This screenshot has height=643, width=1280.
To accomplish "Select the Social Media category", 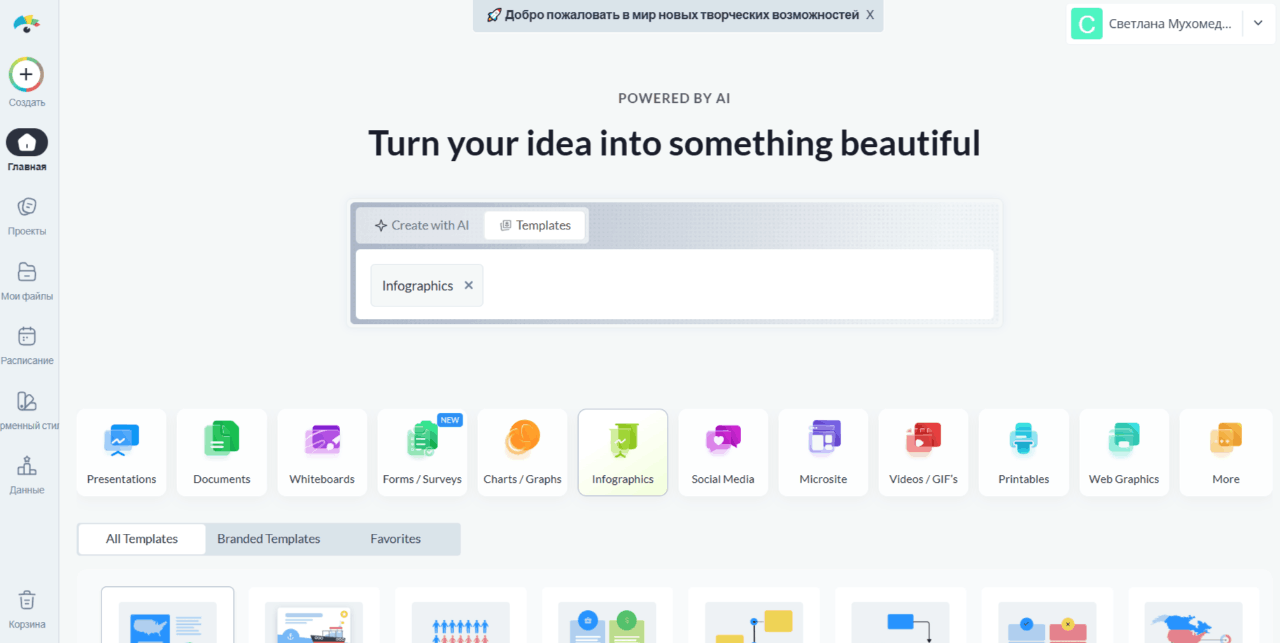I will click(x=723, y=452).
